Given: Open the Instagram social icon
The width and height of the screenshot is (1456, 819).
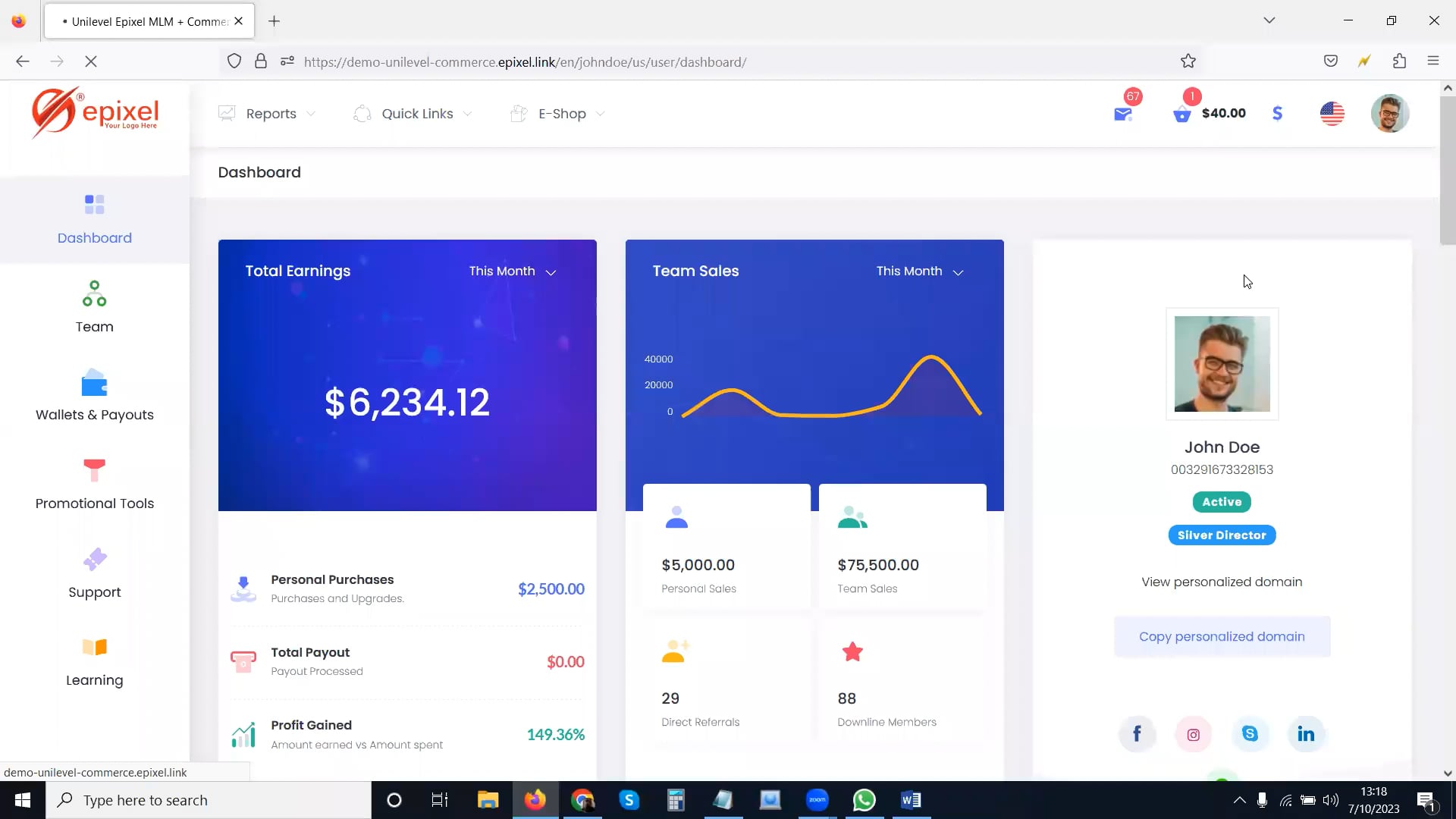Looking at the screenshot, I should (1193, 734).
